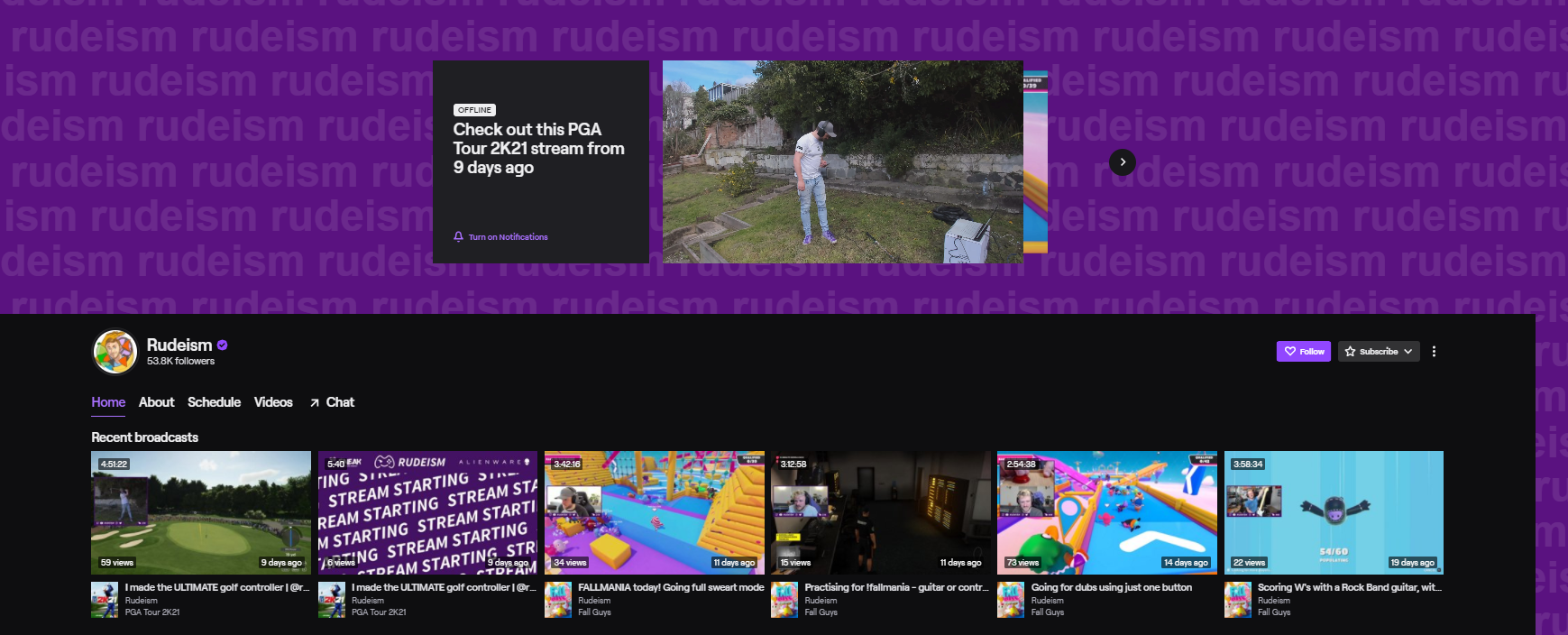This screenshot has height=635, width=1568.
Task: Click Fall Guys link under FALLMANIA today broadcast
Action: tap(594, 612)
